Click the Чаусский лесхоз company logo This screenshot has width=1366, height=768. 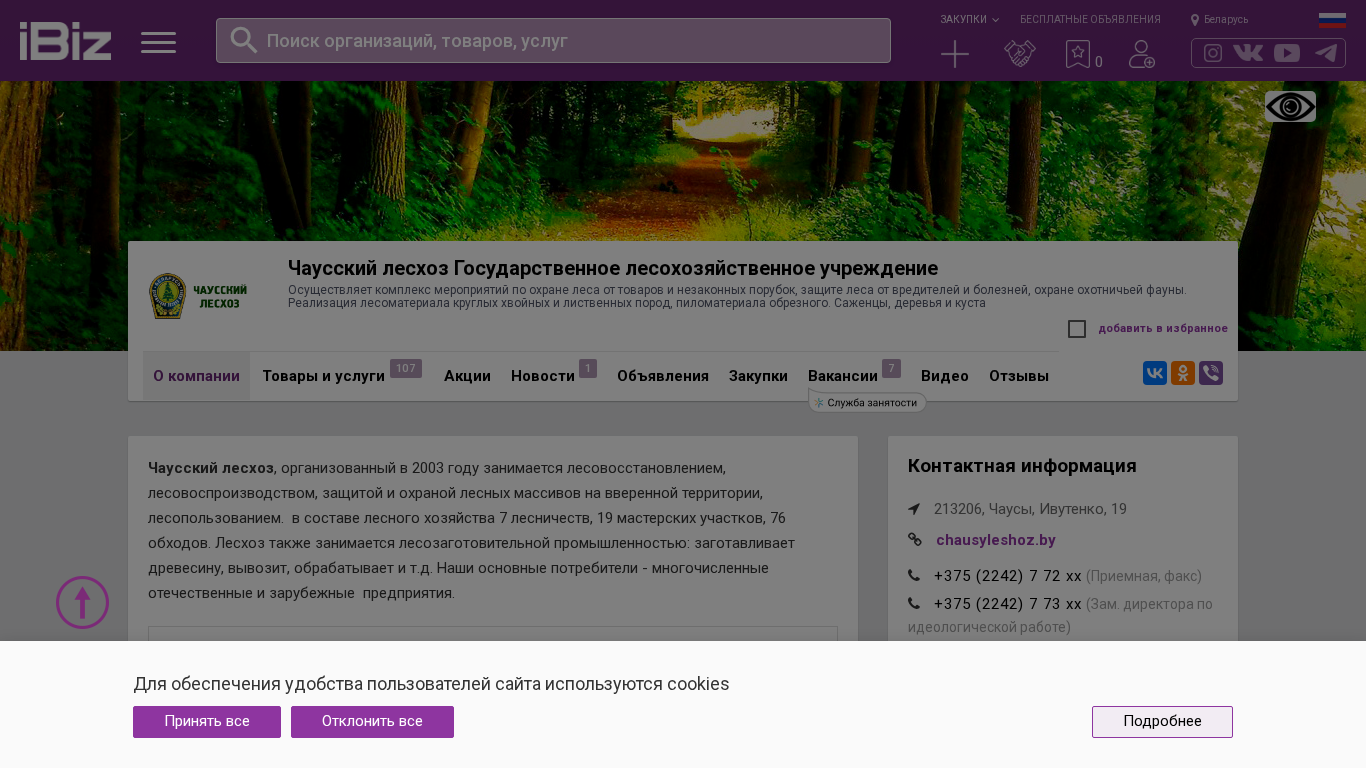point(198,296)
